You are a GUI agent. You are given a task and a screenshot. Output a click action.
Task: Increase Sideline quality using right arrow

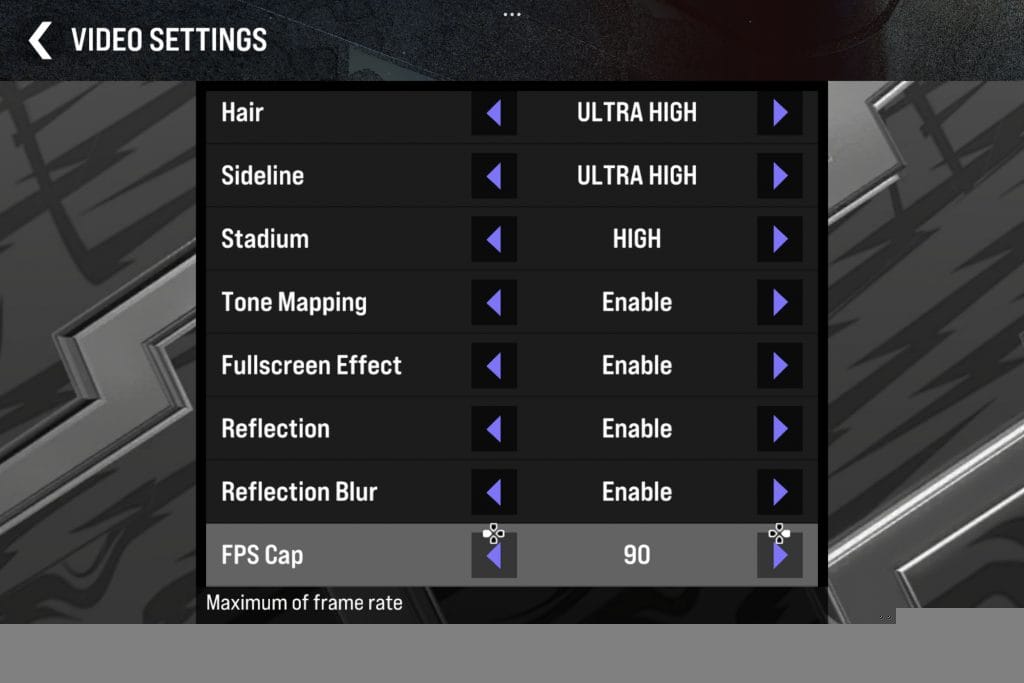pos(780,176)
